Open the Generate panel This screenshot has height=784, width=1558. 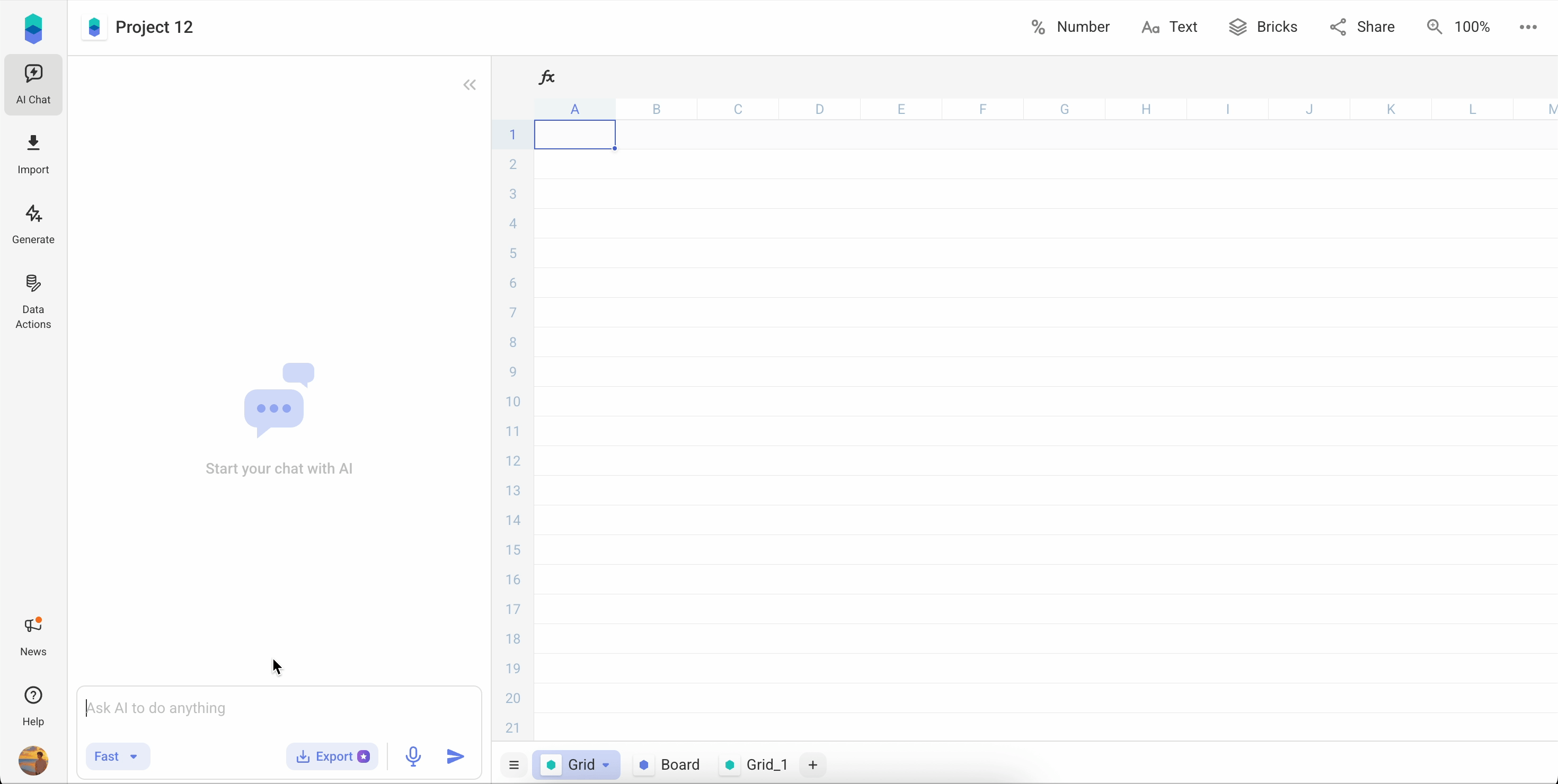[33, 224]
